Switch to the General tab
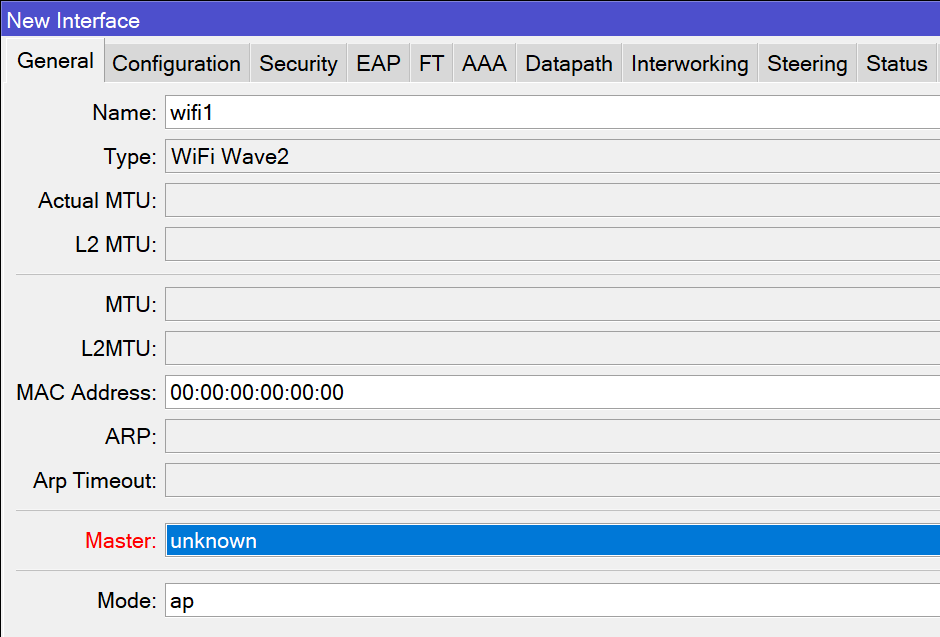 [x=56, y=62]
